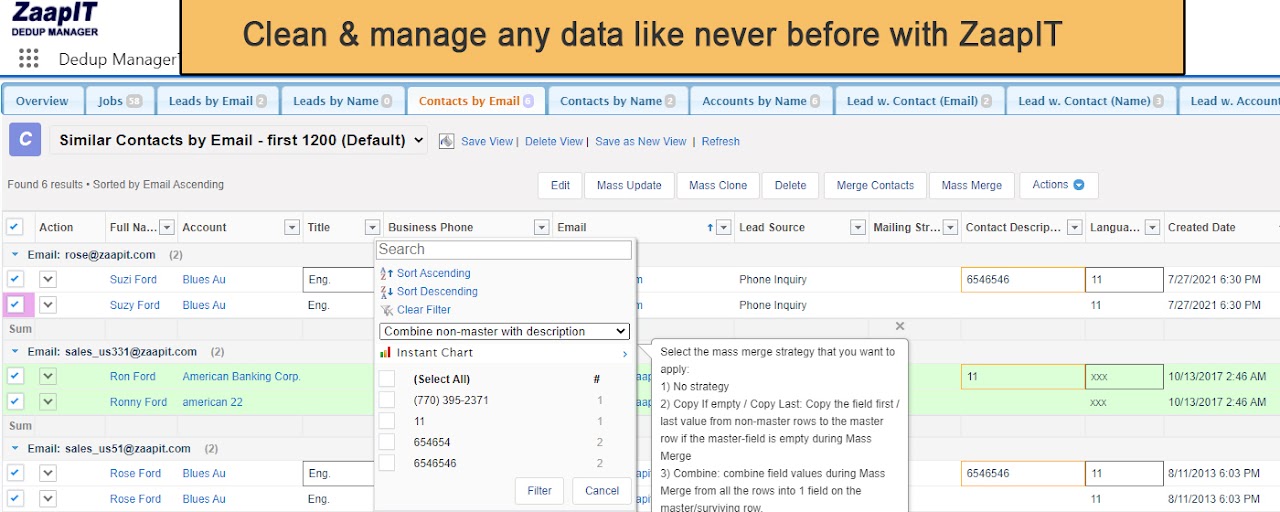Switch to the Contacts by Name tab
The height and width of the screenshot is (512, 1280).
click(x=617, y=101)
